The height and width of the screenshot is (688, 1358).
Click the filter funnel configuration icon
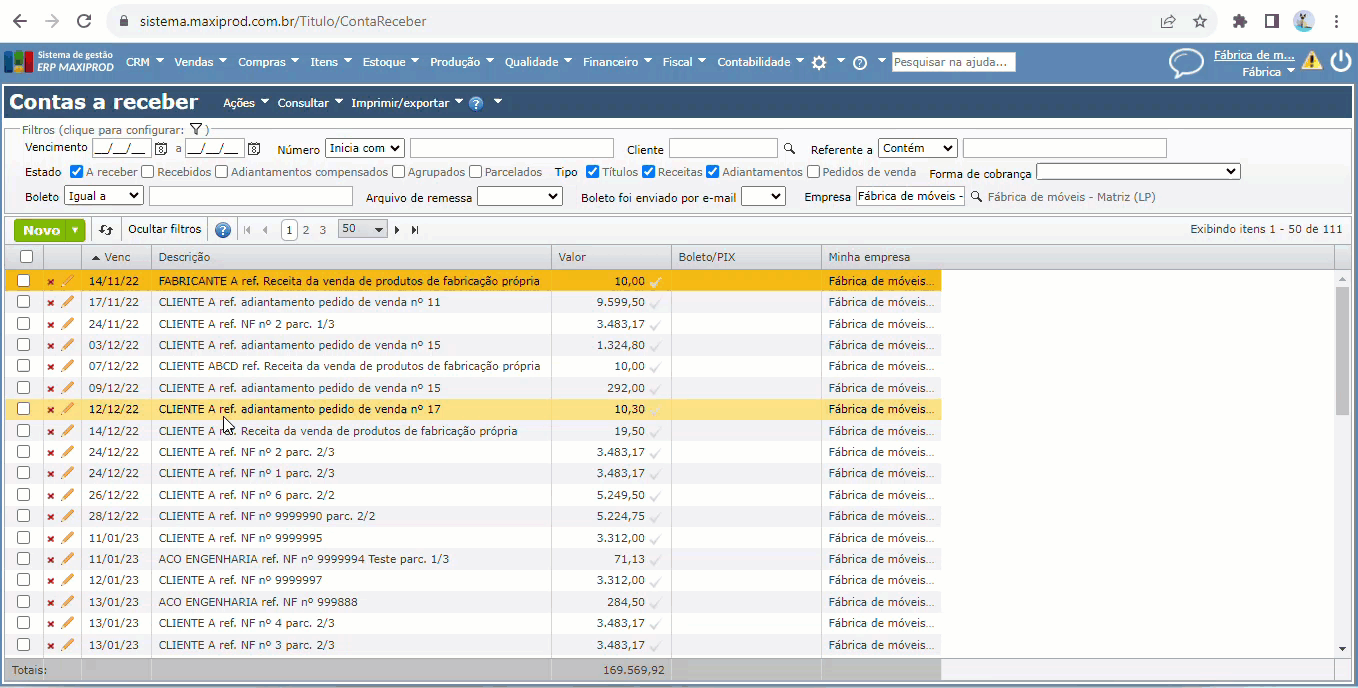point(196,130)
